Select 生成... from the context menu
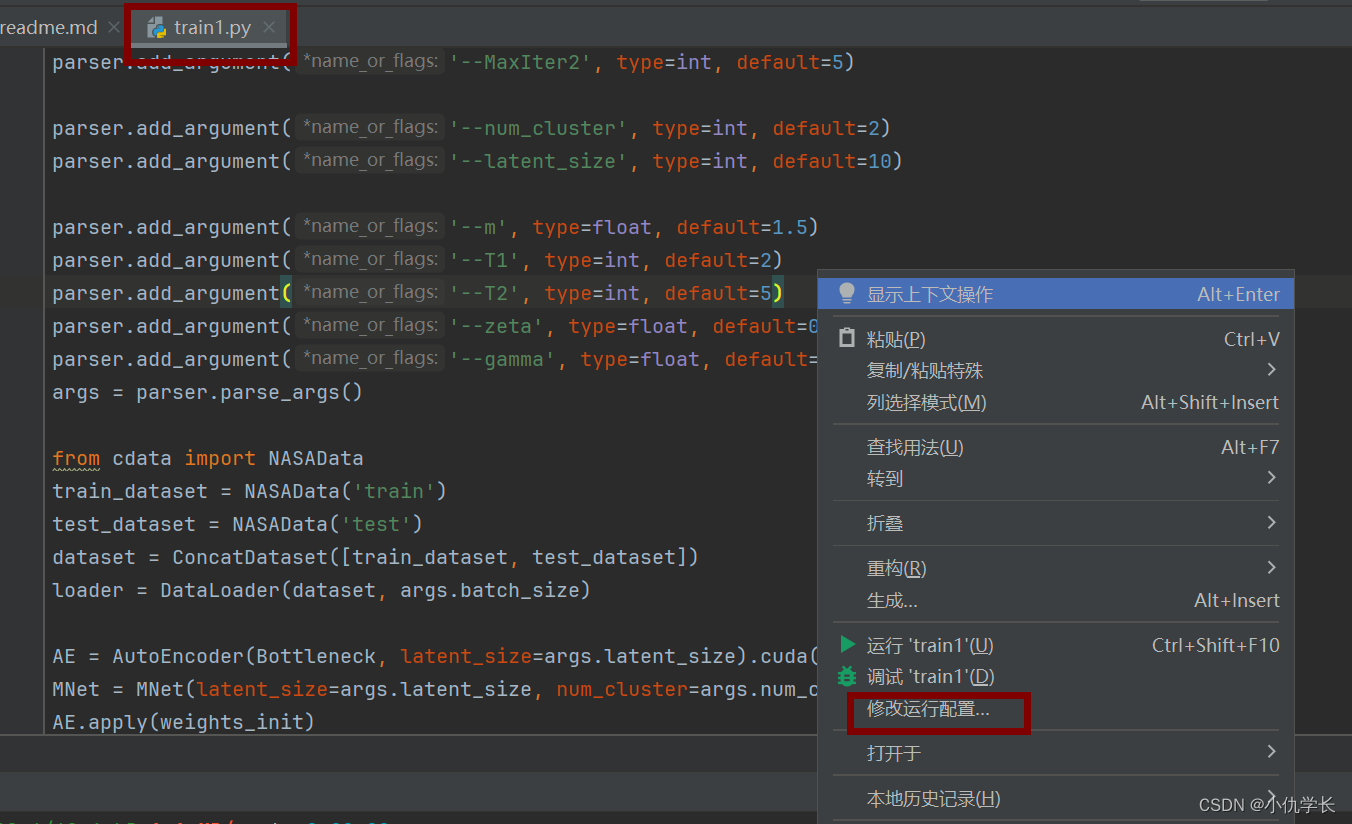 point(1055,600)
